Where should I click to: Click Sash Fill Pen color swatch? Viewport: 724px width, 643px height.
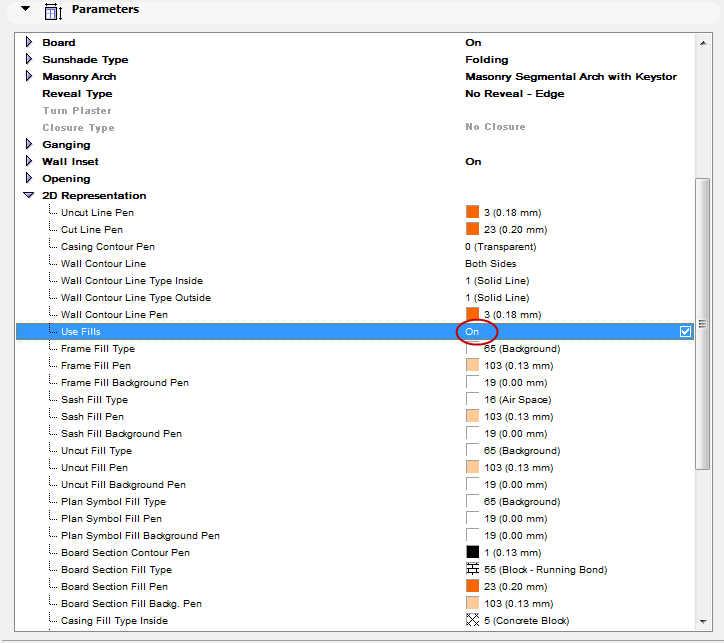(473, 417)
